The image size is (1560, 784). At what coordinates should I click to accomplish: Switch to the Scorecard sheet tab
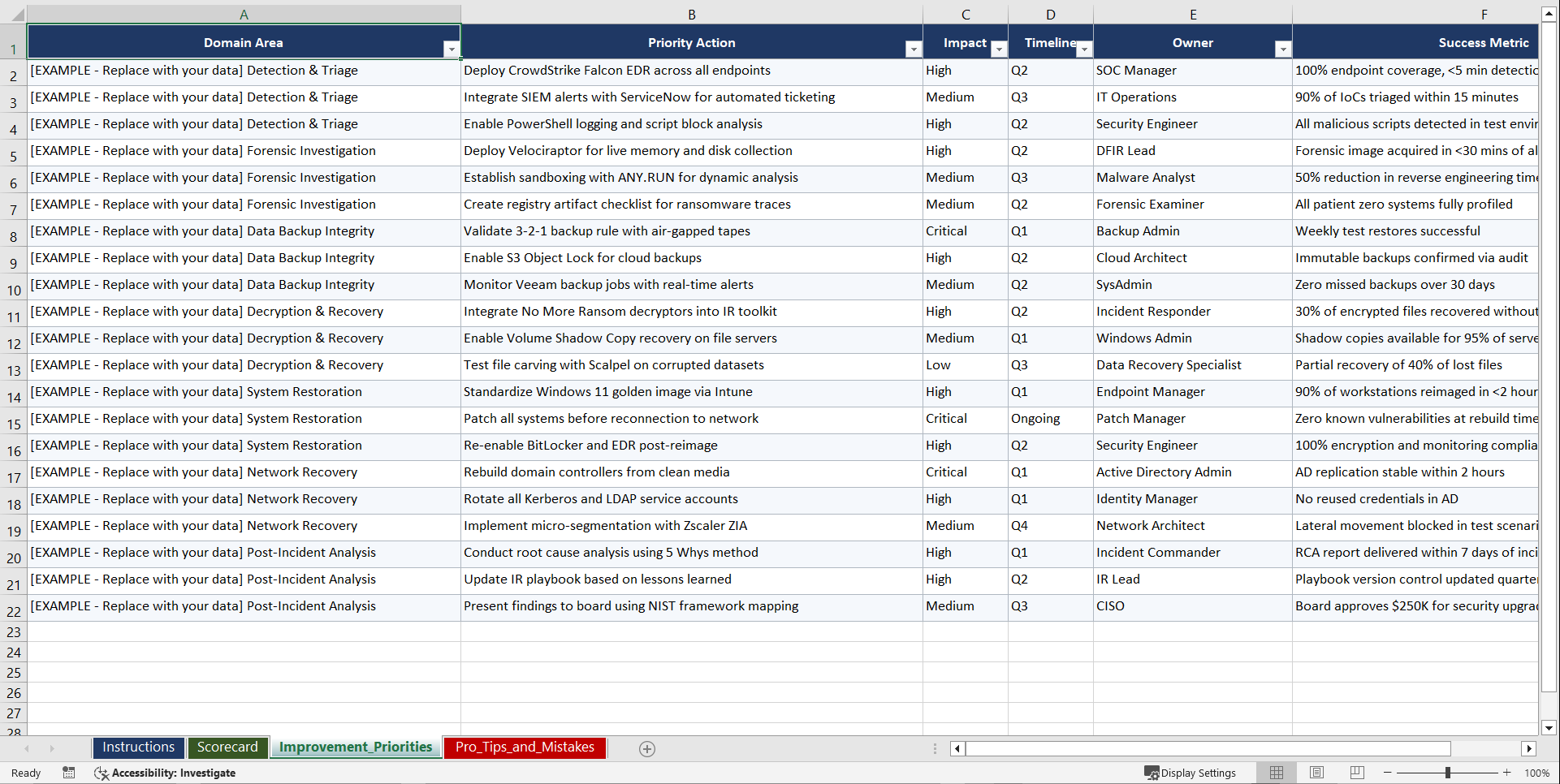(228, 747)
